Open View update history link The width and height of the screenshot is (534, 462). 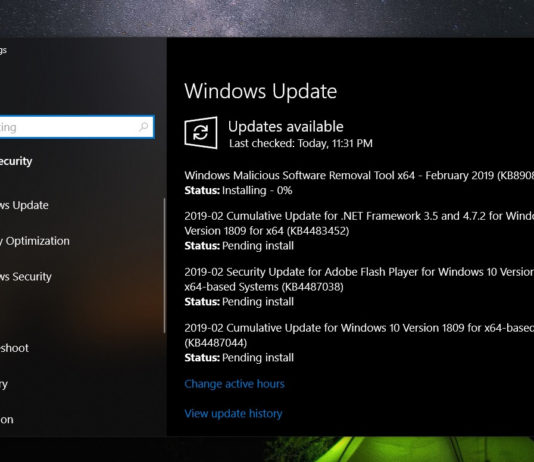point(233,413)
